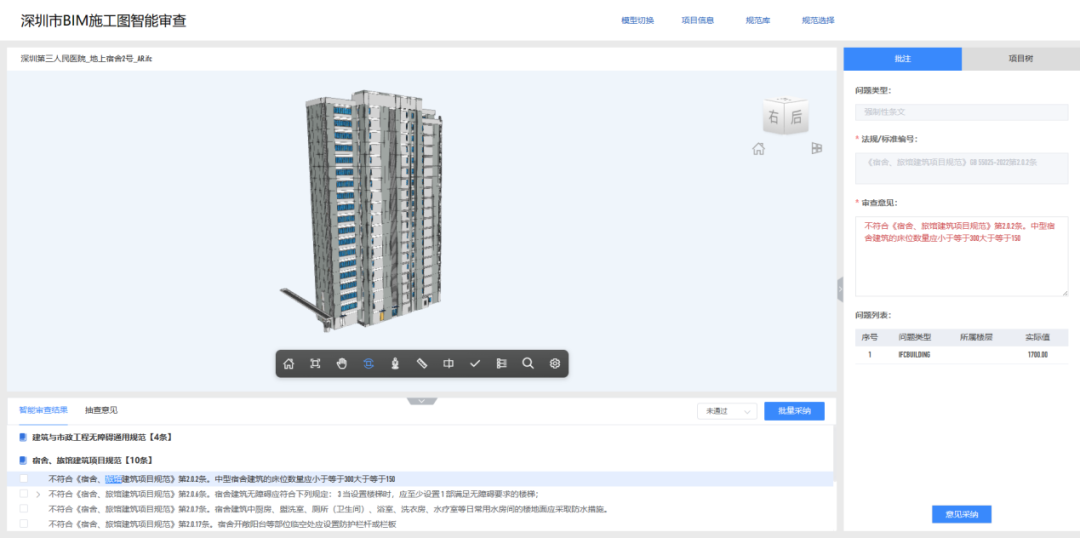
Task: Open 规范库 in the top navigation
Action: 758,20
